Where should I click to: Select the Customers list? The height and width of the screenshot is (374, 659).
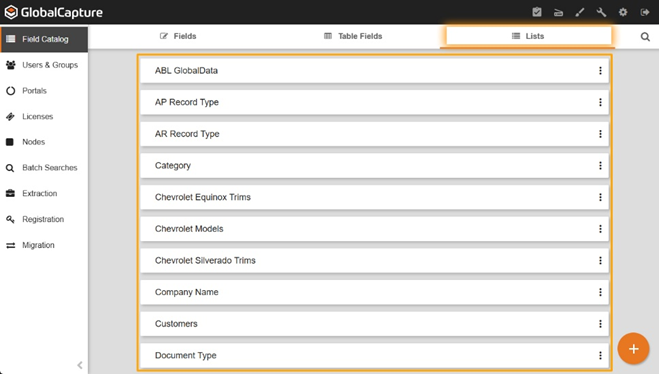pyautogui.click(x=374, y=324)
